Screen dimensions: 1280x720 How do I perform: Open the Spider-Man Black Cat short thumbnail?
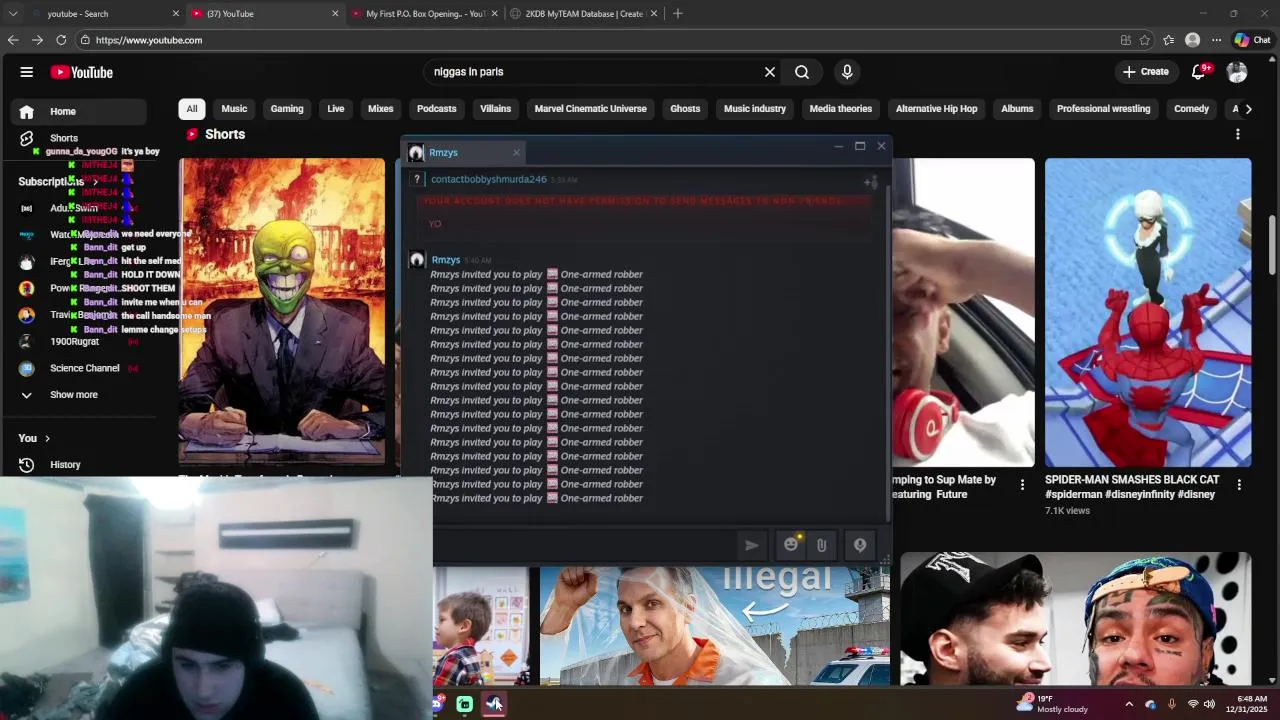(1148, 312)
